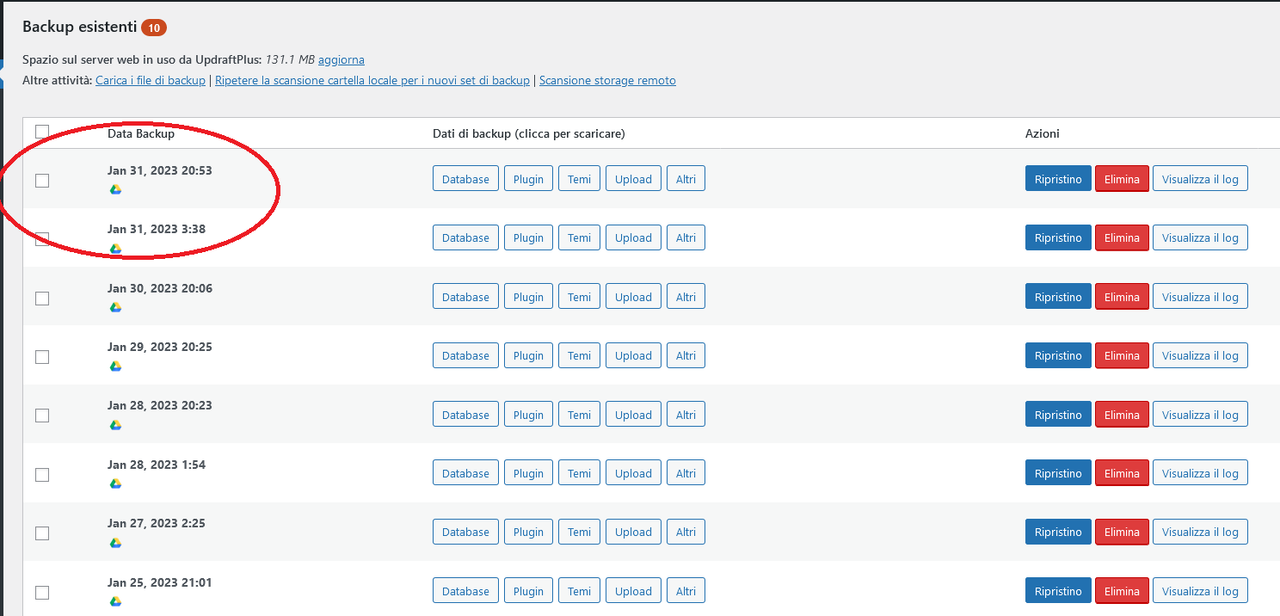1280x616 pixels.
Task: Download Plugin from Jan 30 20:06 backup
Action: pos(529,297)
